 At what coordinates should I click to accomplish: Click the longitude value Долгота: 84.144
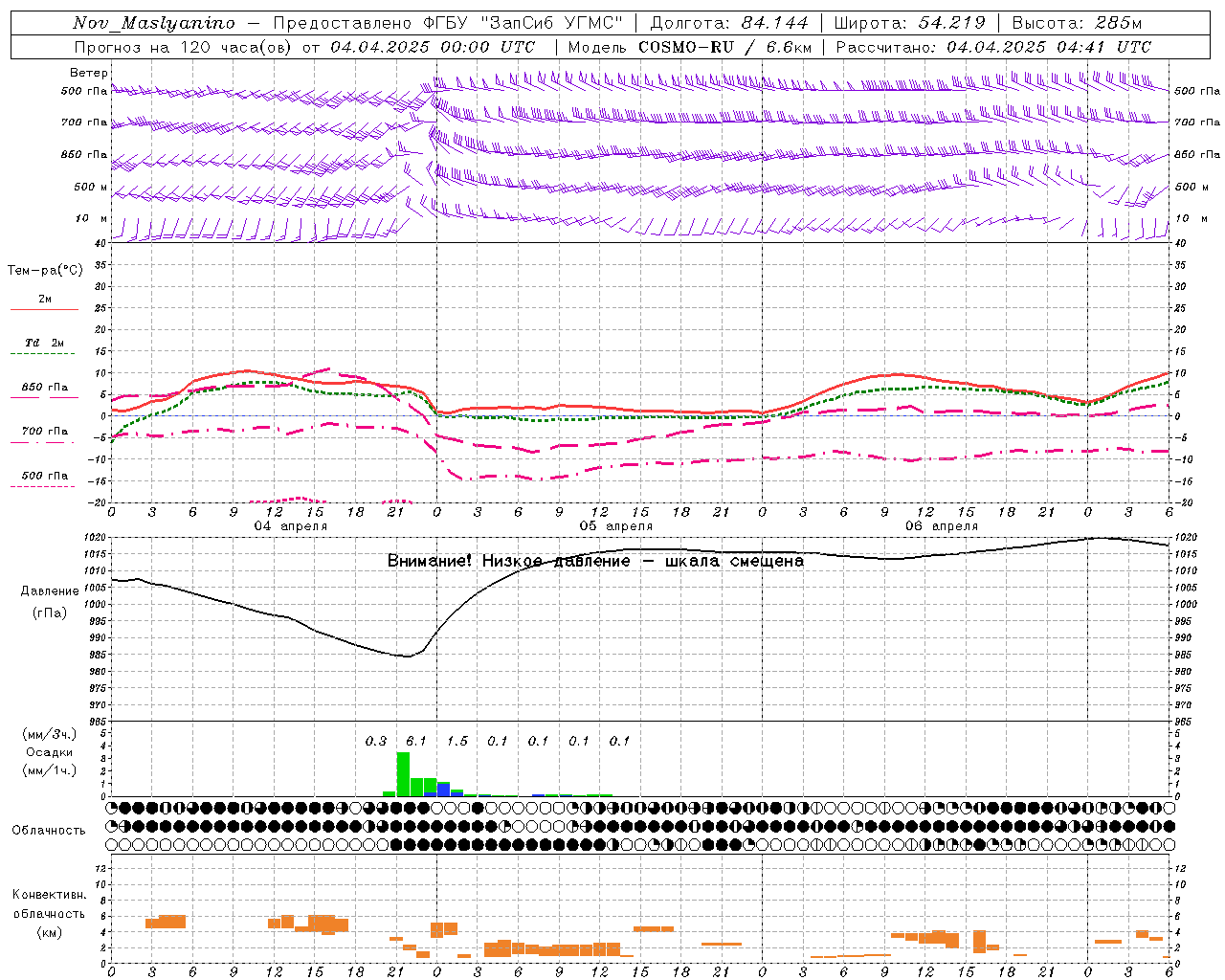729,23
